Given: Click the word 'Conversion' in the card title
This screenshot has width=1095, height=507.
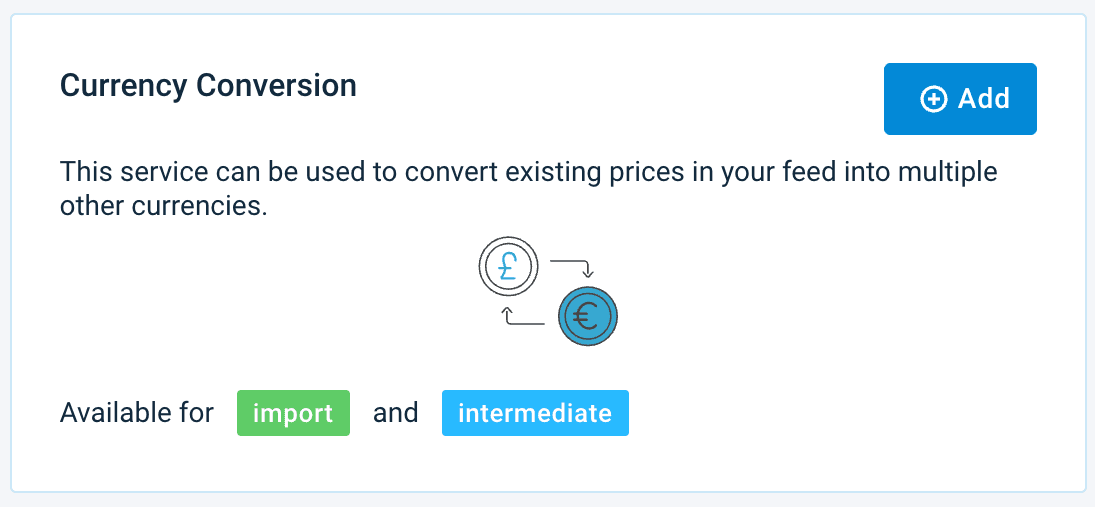Looking at the screenshot, I should (x=276, y=86).
